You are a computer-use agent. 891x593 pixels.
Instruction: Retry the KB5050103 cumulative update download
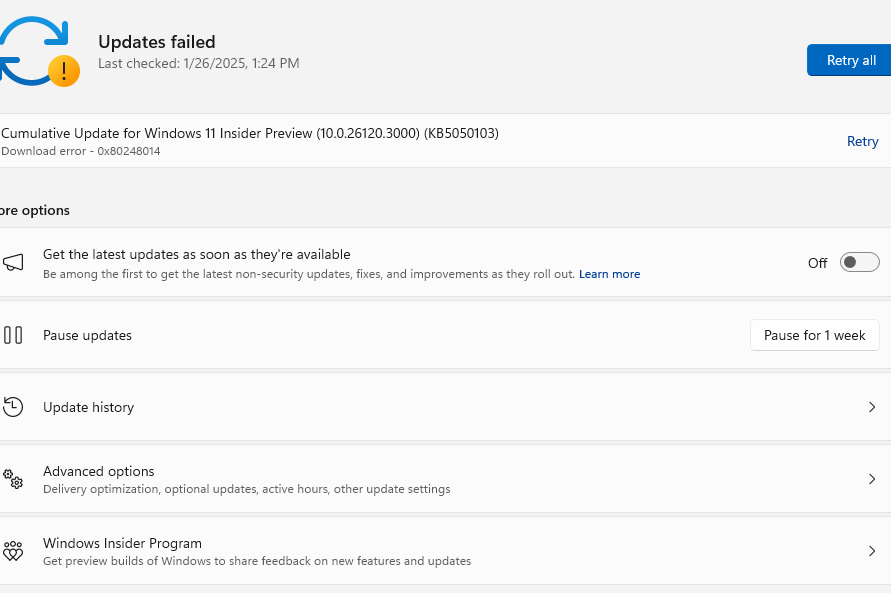coord(862,141)
